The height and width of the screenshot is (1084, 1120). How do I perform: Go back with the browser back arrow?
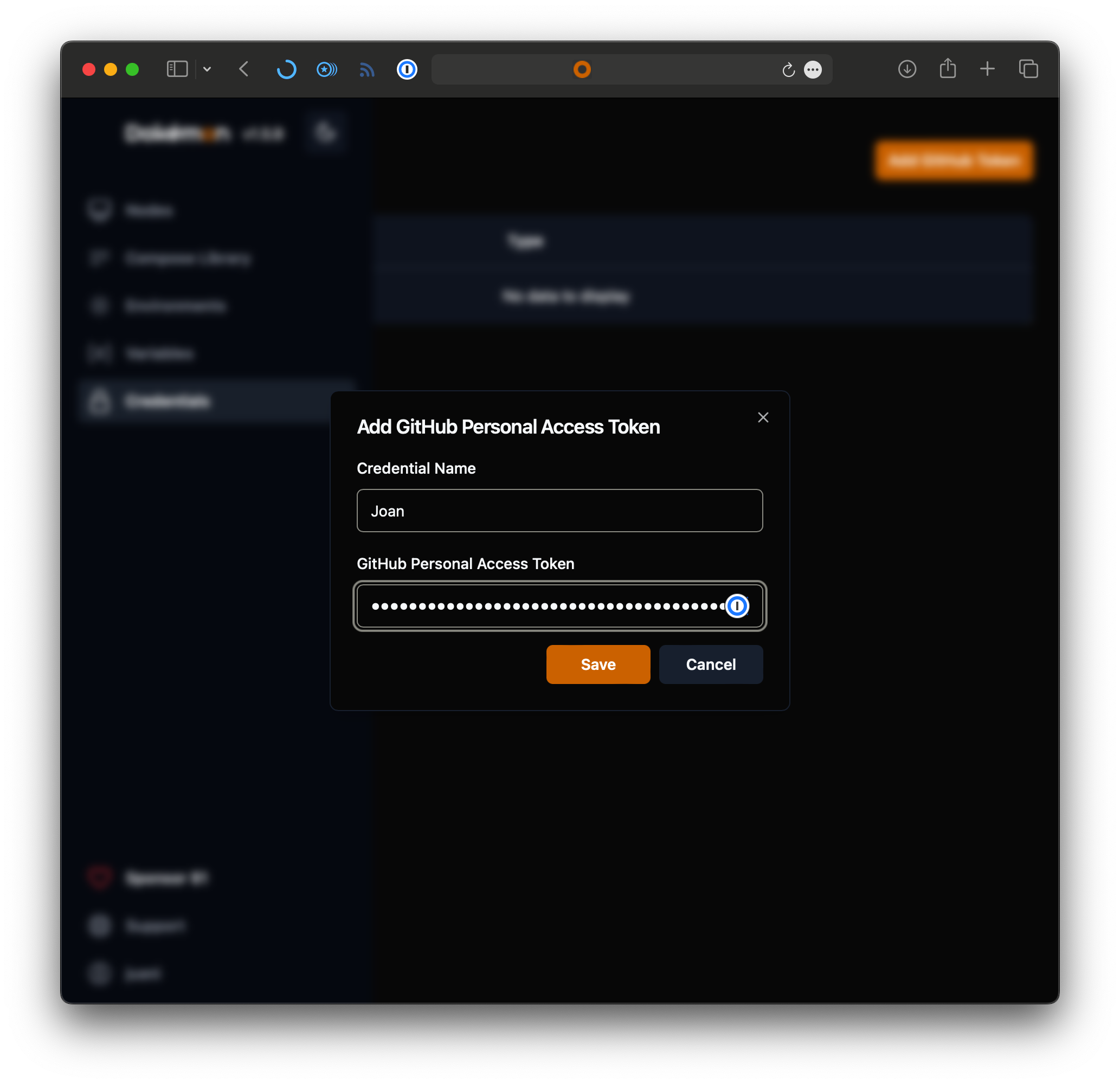pyautogui.click(x=244, y=69)
